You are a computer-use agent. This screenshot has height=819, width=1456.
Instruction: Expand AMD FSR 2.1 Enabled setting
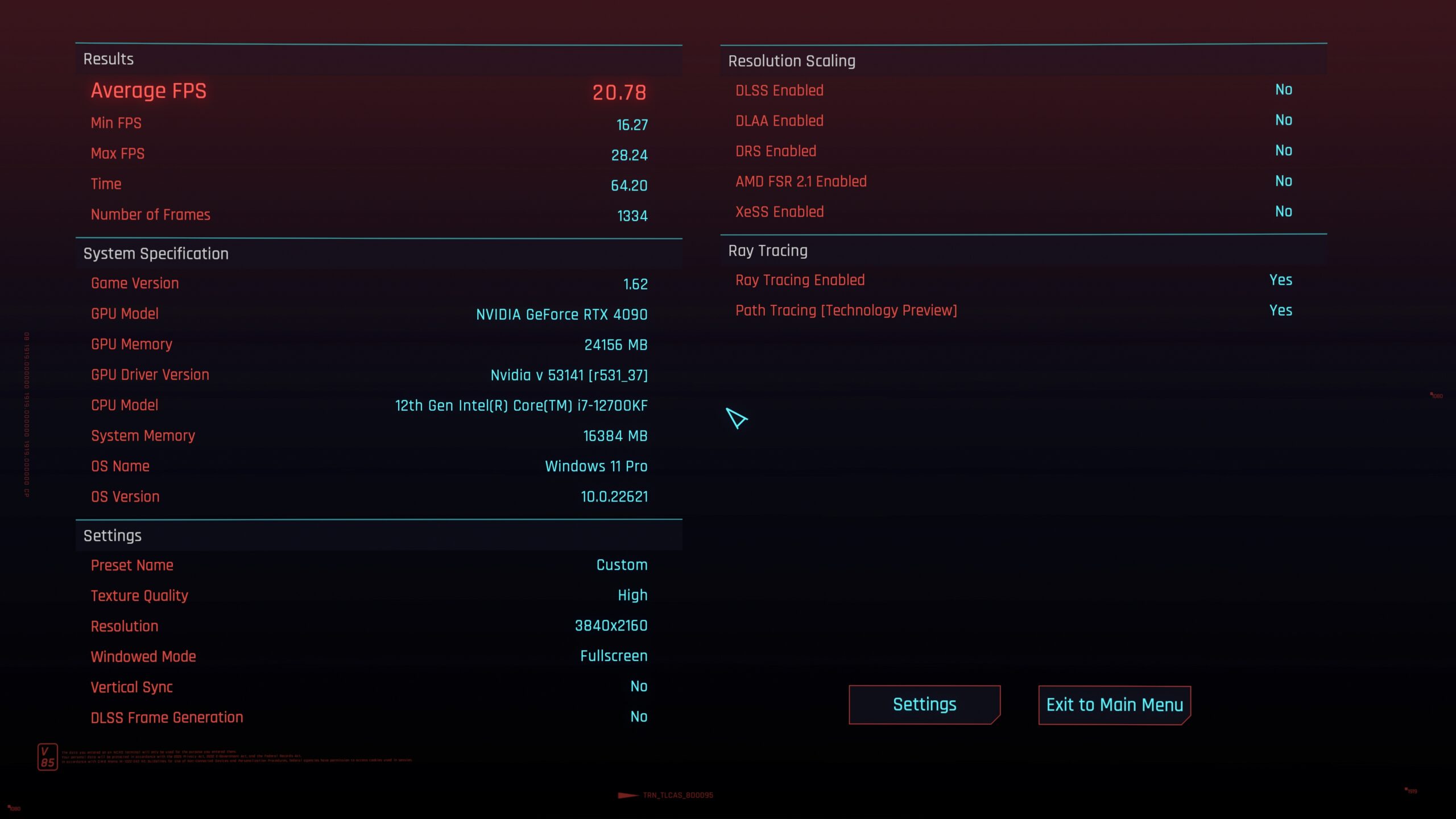(801, 181)
